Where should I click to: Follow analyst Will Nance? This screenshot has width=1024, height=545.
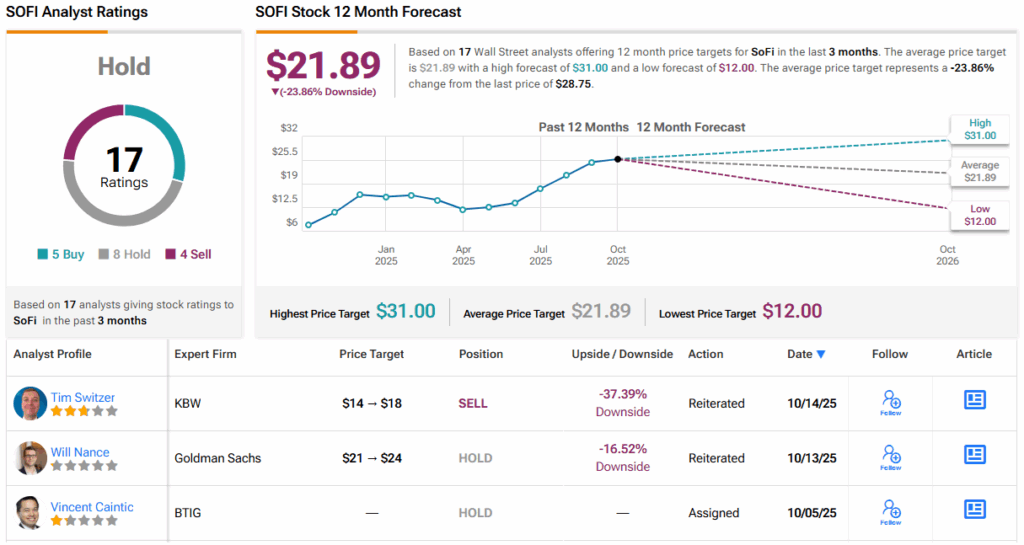pyautogui.click(x=890, y=457)
